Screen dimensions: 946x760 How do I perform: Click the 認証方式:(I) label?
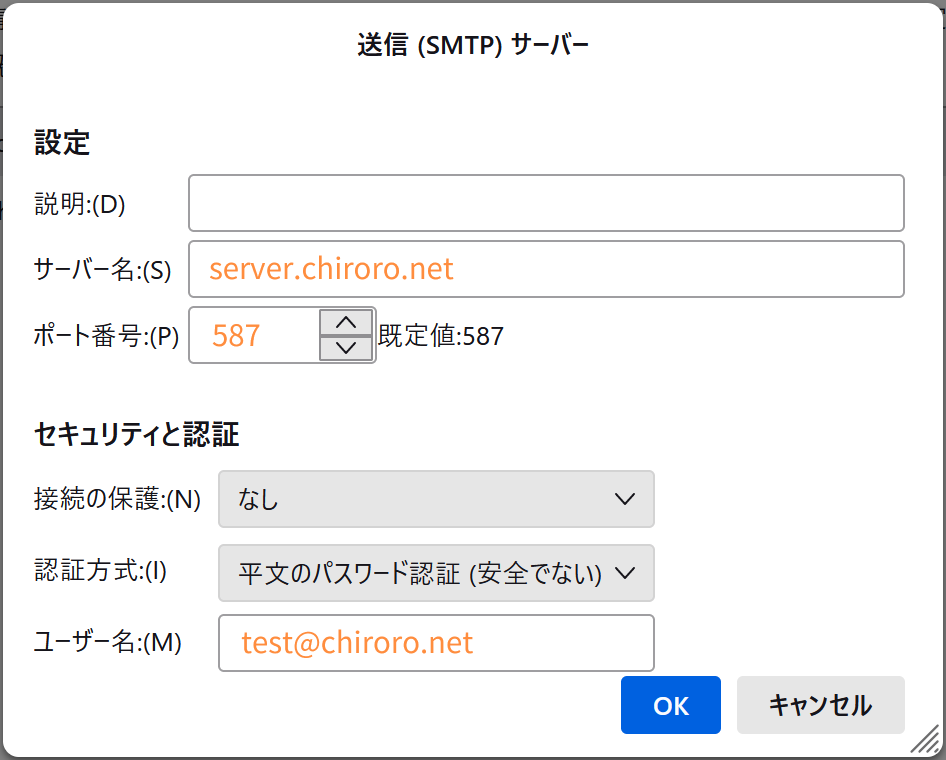coord(100,571)
